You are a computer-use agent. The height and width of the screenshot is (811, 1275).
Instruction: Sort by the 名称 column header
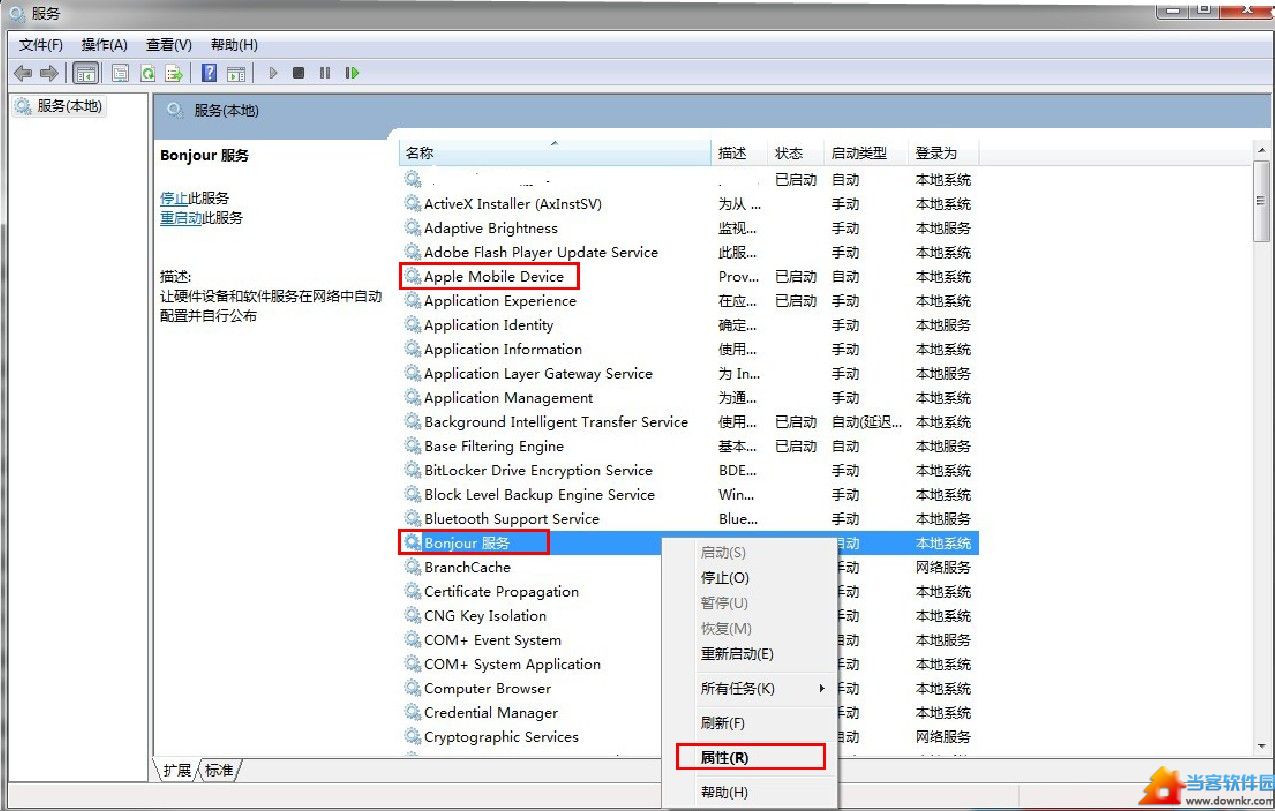tap(555, 153)
